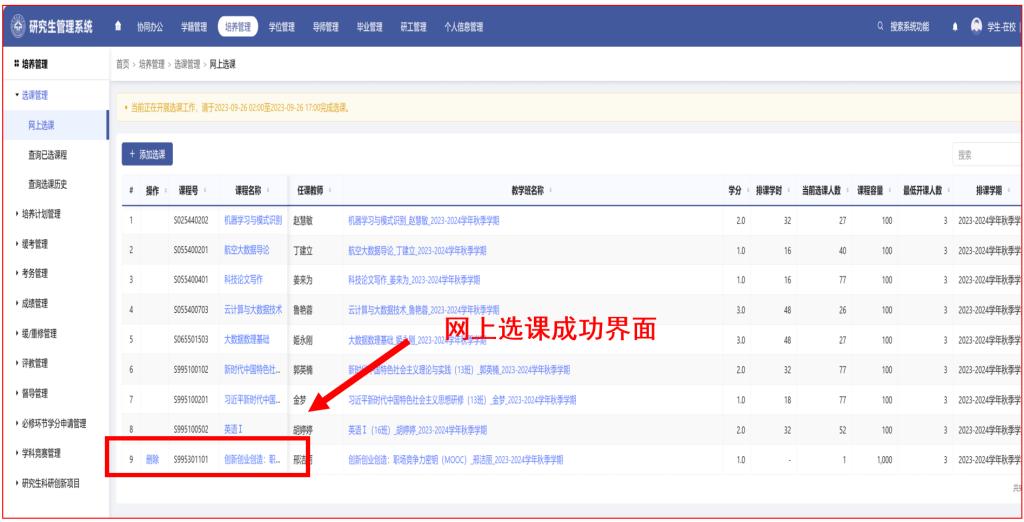Open the 个人信息管理 top menu
The height and width of the screenshot is (522, 1024).
(463, 27)
